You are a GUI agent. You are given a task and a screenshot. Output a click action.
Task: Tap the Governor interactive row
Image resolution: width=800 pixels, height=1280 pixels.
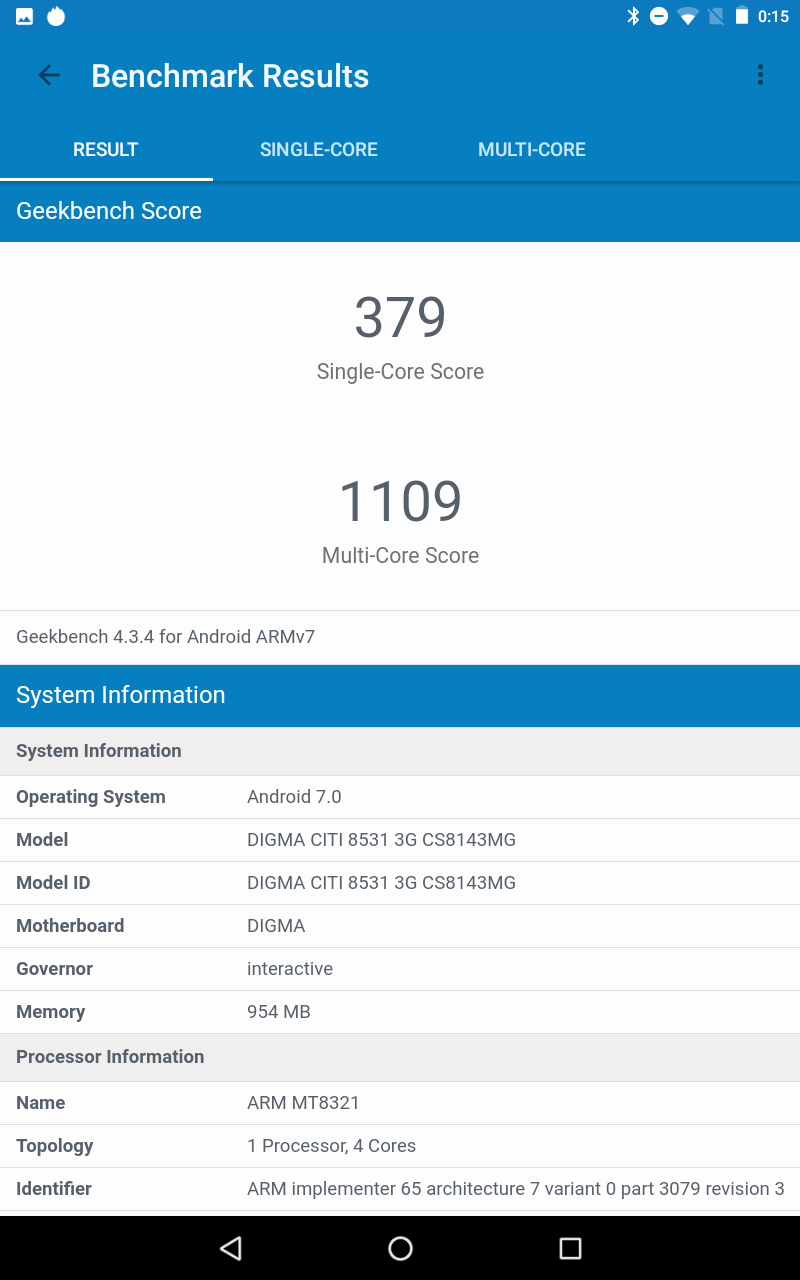pos(400,969)
